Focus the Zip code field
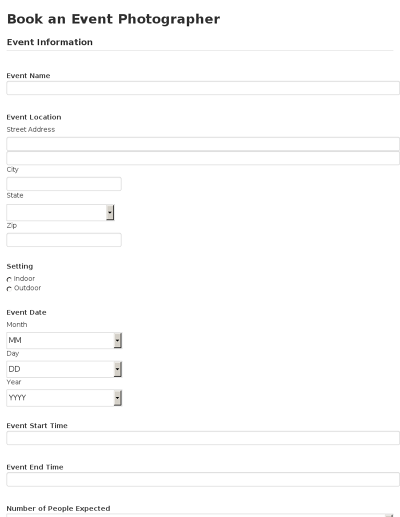The height and width of the screenshot is (517, 400). pos(64,240)
